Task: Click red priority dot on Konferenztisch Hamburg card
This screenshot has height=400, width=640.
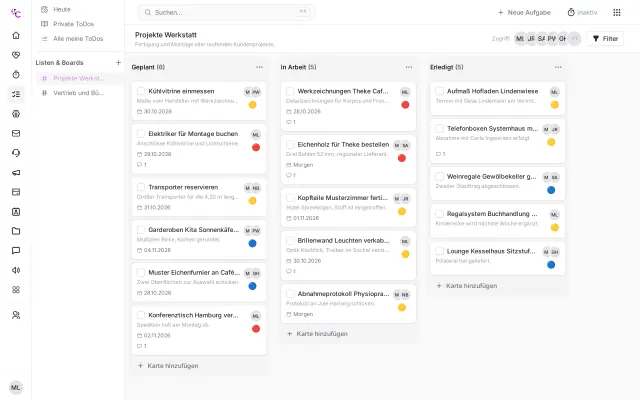Action: (256, 329)
